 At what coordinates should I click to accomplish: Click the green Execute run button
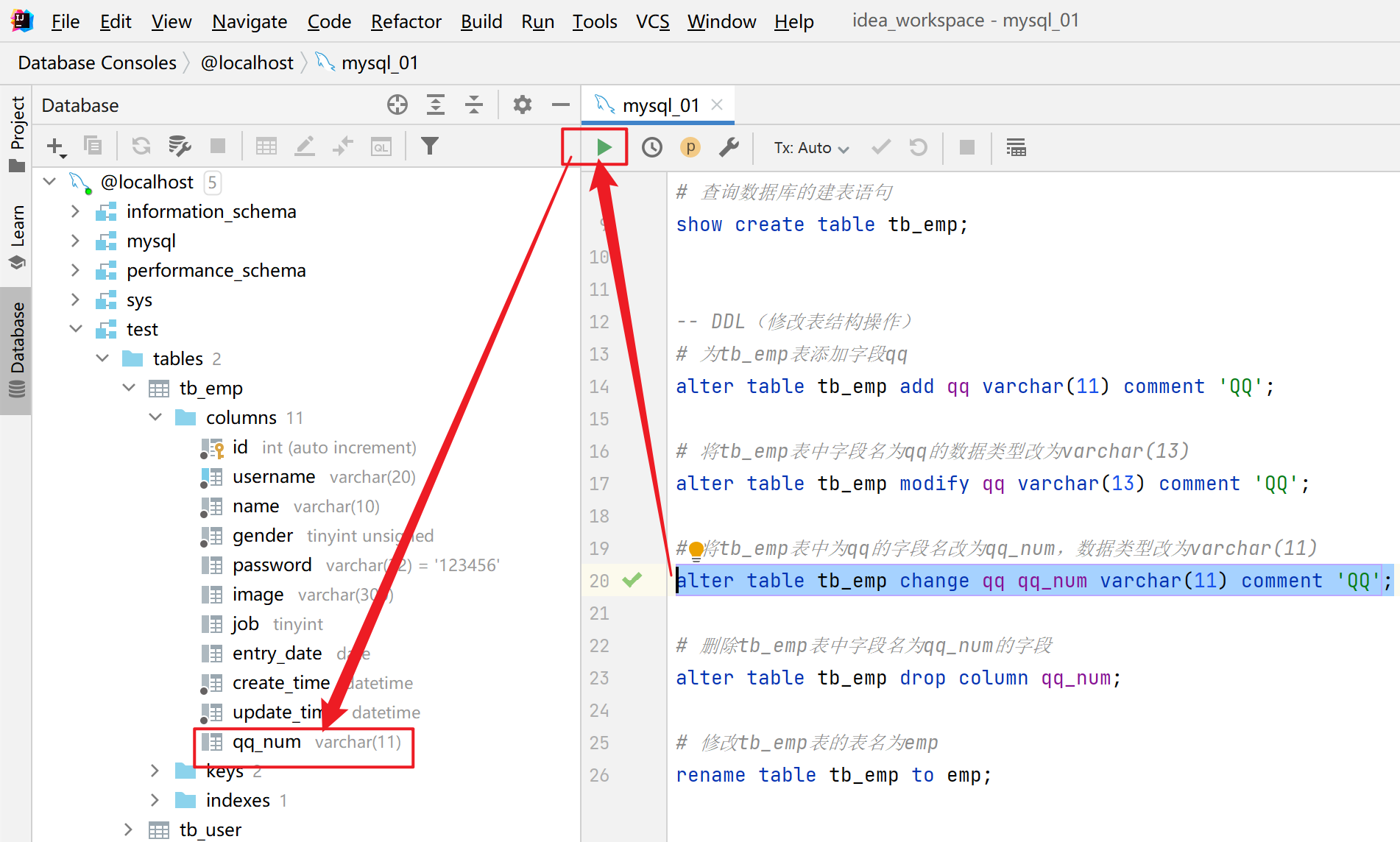604,147
